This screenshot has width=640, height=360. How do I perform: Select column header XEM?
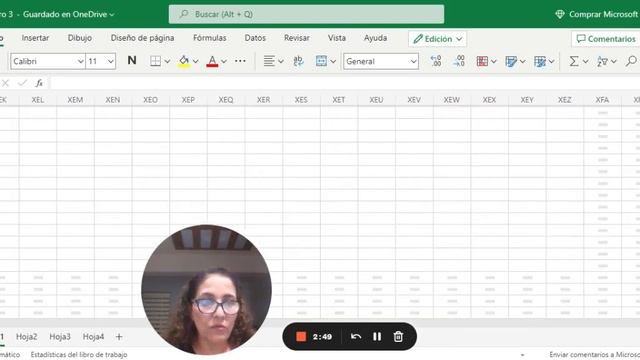76,100
